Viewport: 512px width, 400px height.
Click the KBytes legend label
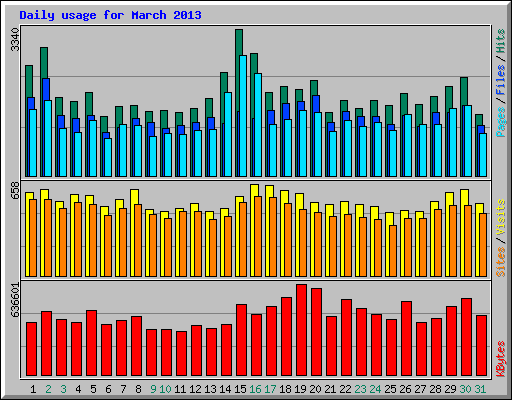[500, 359]
